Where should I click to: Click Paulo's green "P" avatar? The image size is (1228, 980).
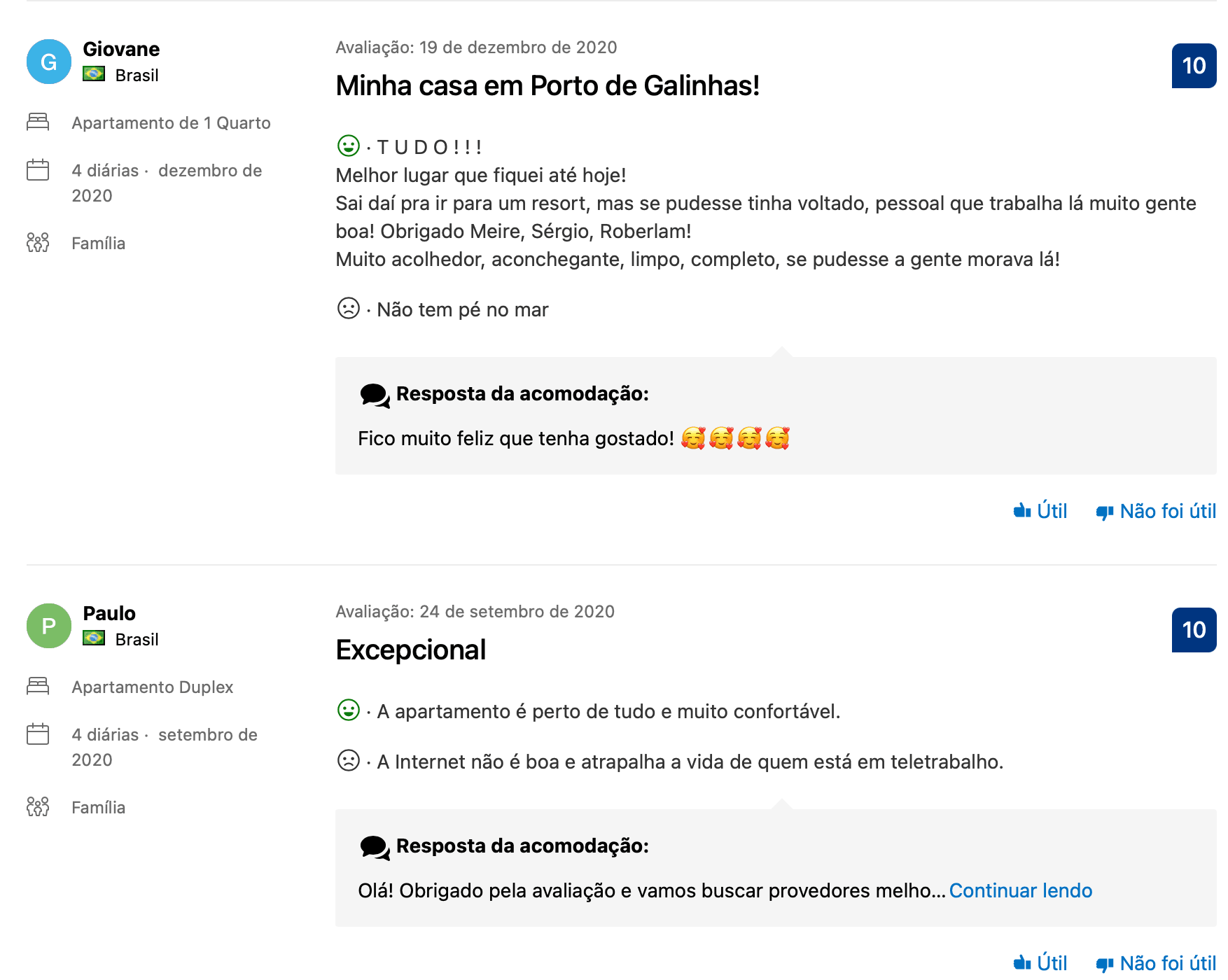coord(49,626)
